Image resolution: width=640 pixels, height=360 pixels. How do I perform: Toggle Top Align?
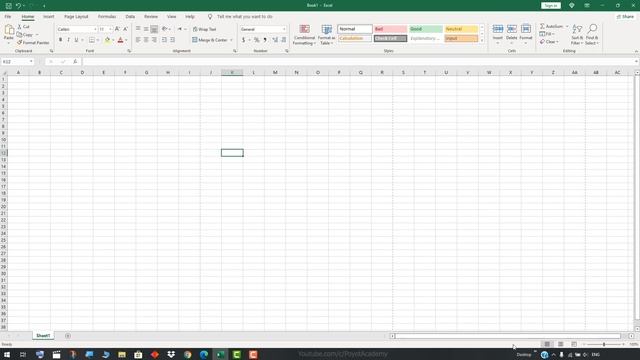138,29
